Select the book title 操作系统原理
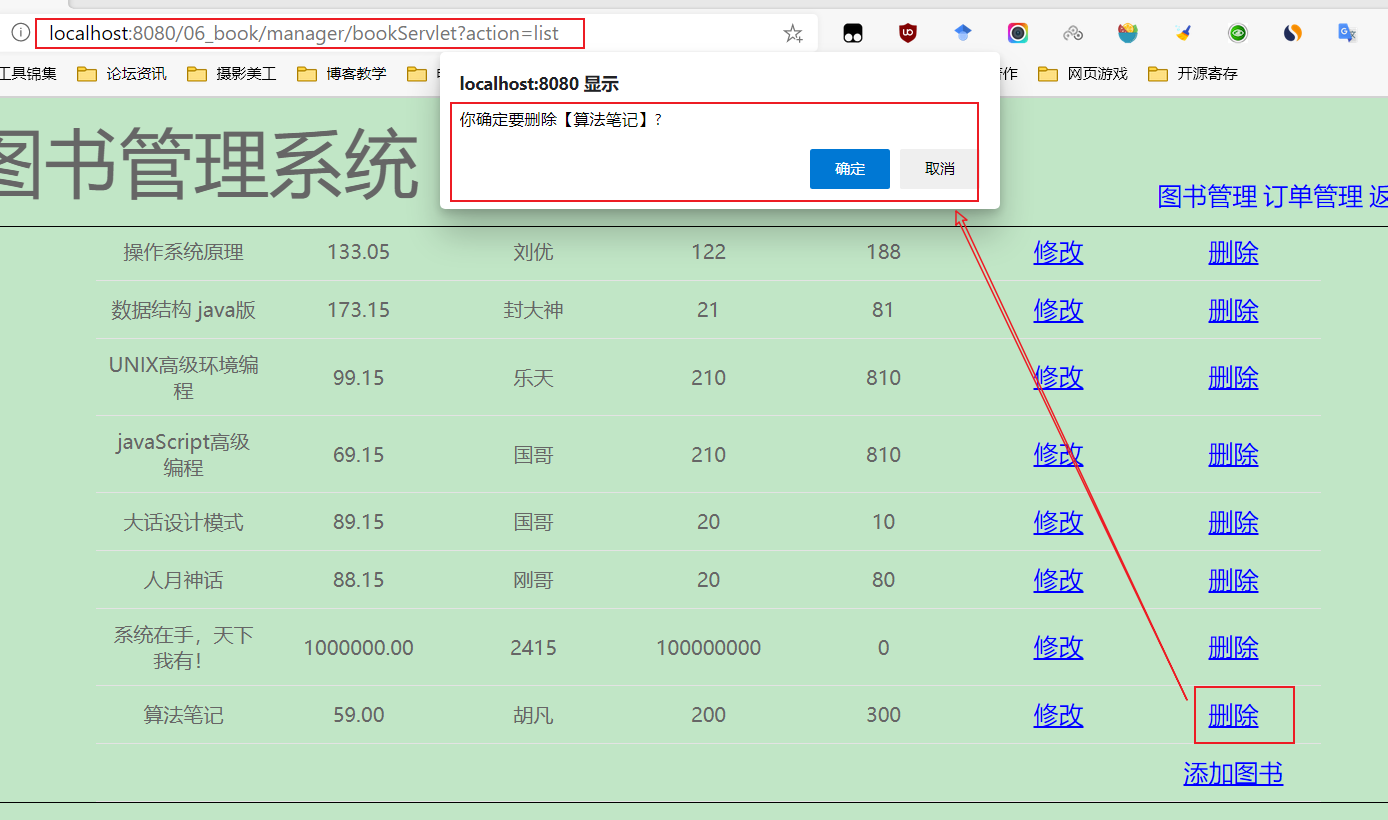 click(x=183, y=252)
